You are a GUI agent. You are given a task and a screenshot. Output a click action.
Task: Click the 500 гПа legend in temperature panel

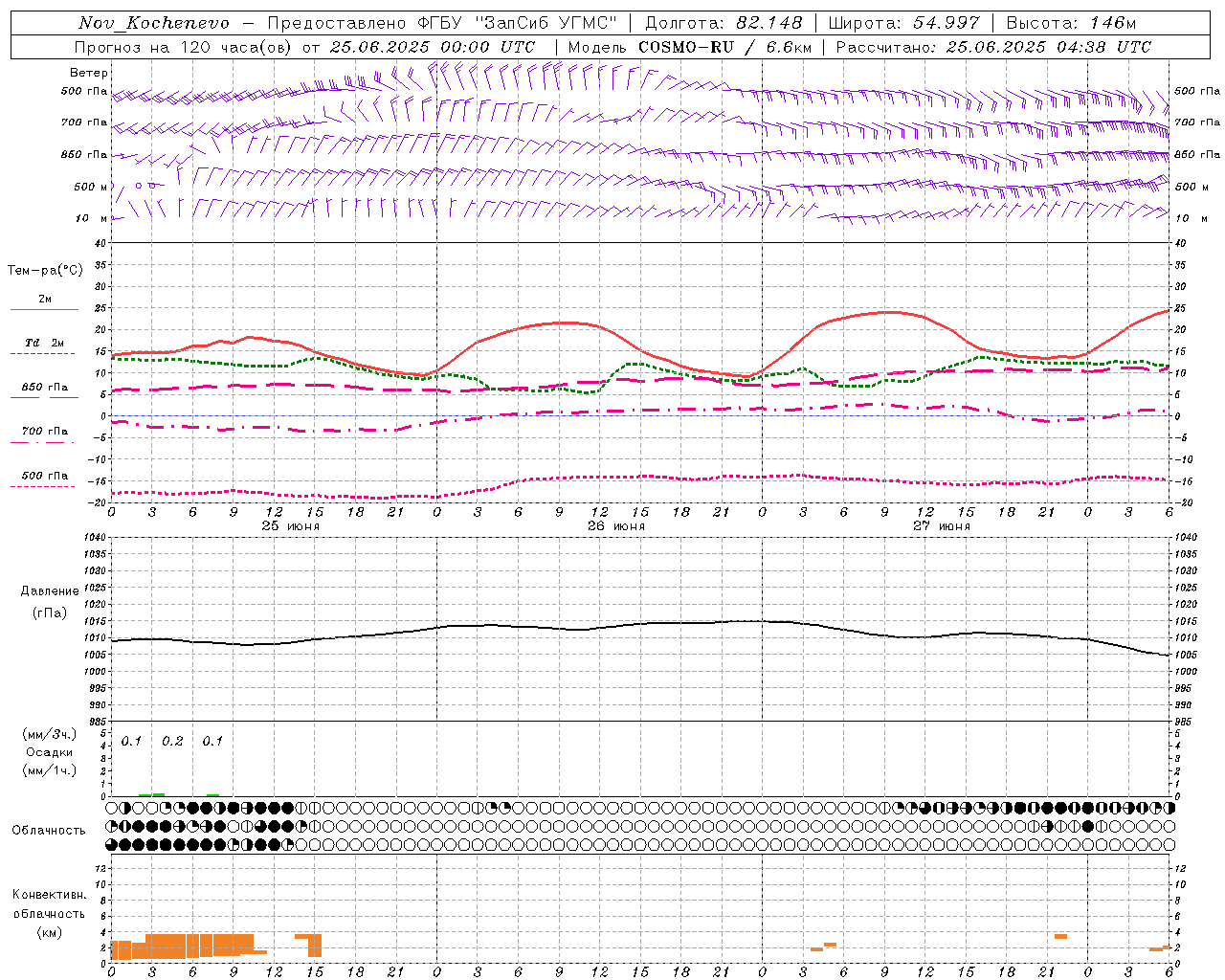pos(45,476)
